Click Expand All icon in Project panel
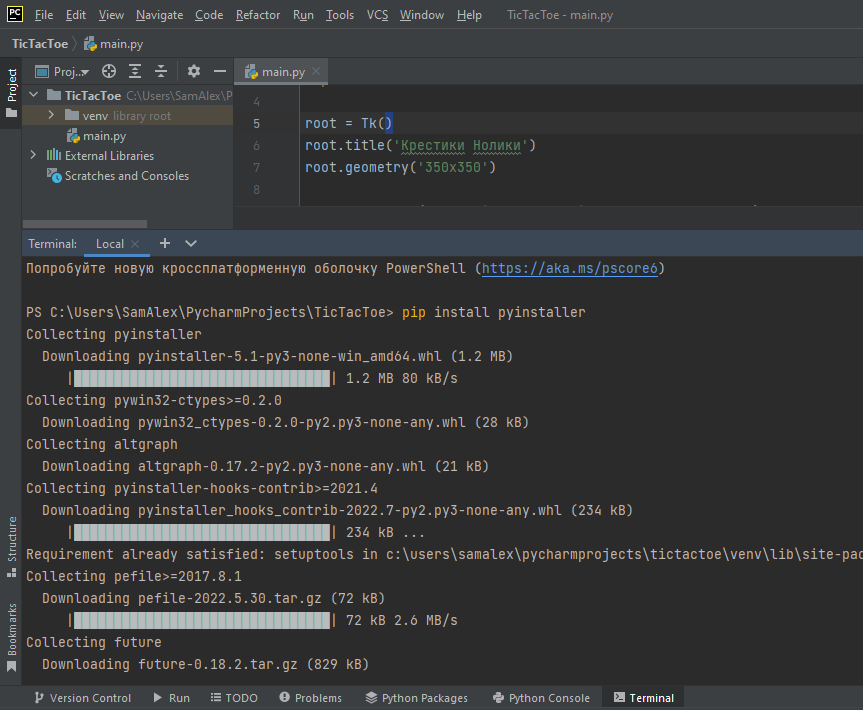 pos(135,71)
